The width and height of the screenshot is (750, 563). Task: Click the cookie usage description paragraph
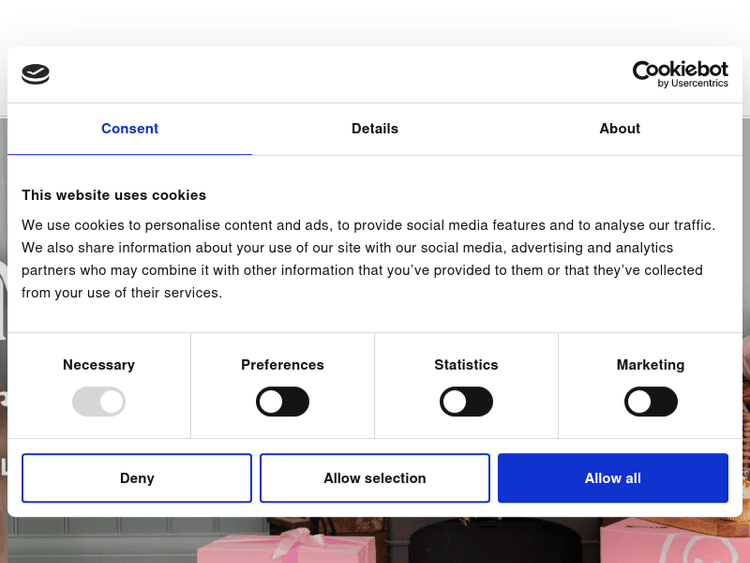pos(370,259)
